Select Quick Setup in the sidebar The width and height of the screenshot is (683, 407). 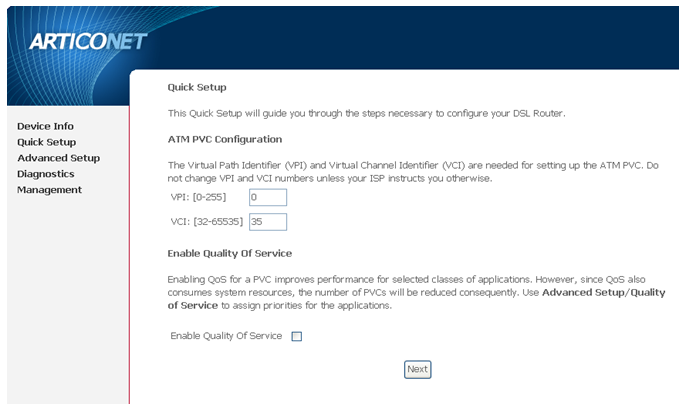point(47,142)
